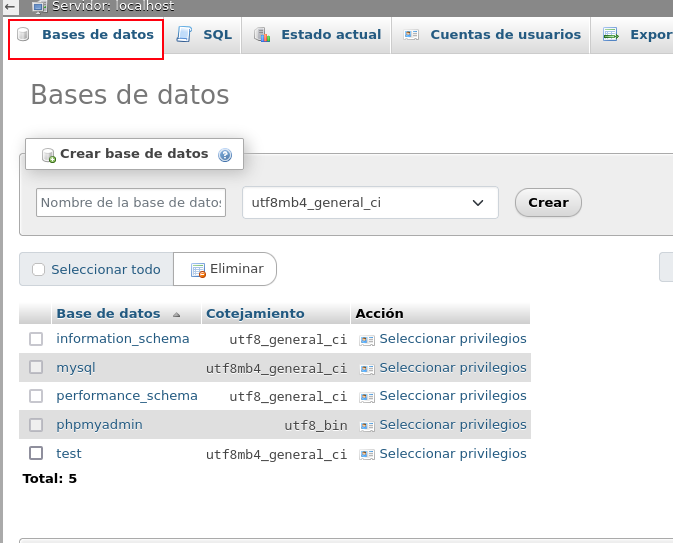
Task: Select the test database checkbox
Action: coord(36,453)
